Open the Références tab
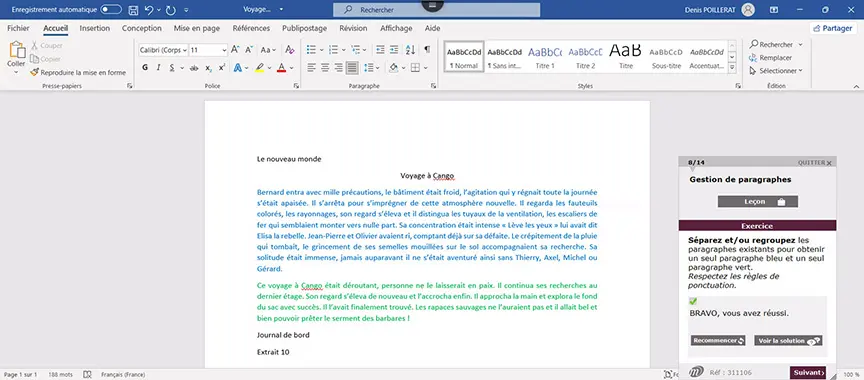The width and height of the screenshot is (864, 380). pos(251,28)
